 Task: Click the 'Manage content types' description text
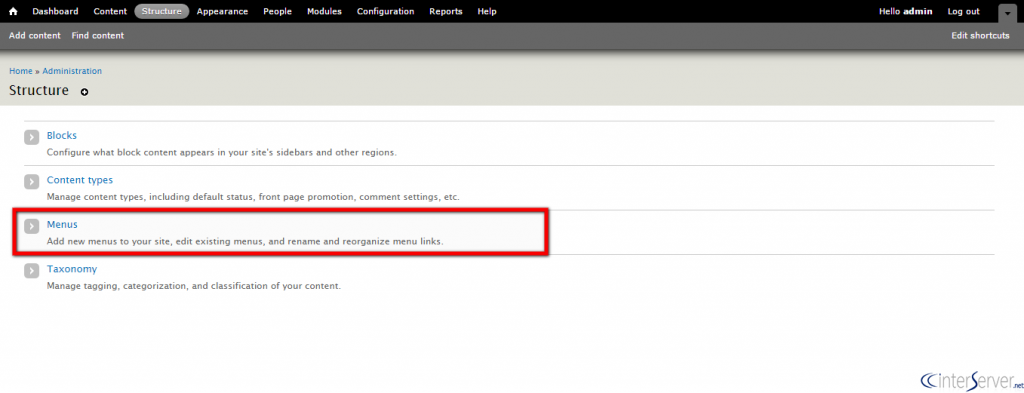point(253,196)
